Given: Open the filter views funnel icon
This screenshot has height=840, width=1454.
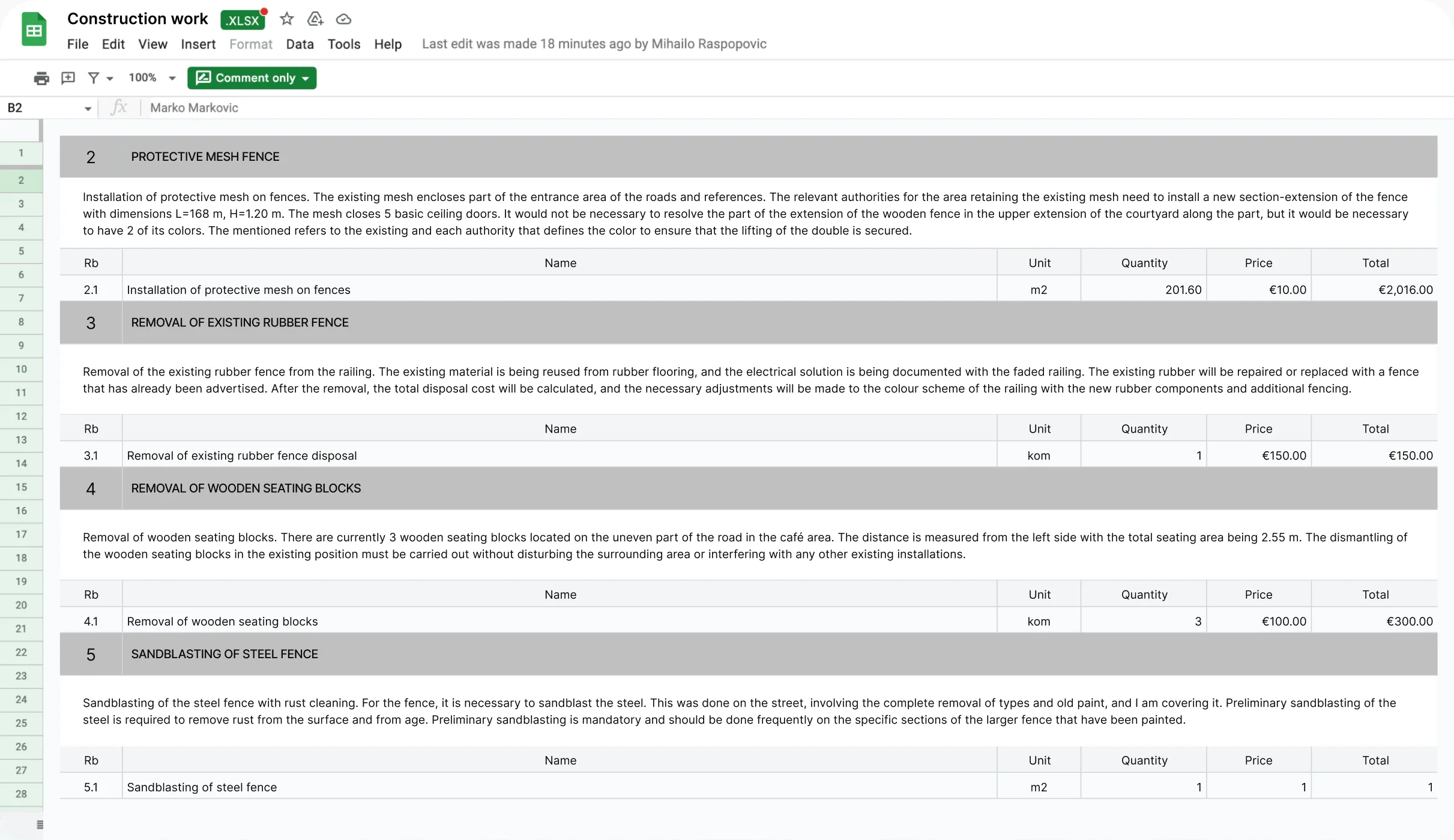Looking at the screenshot, I should (x=100, y=78).
